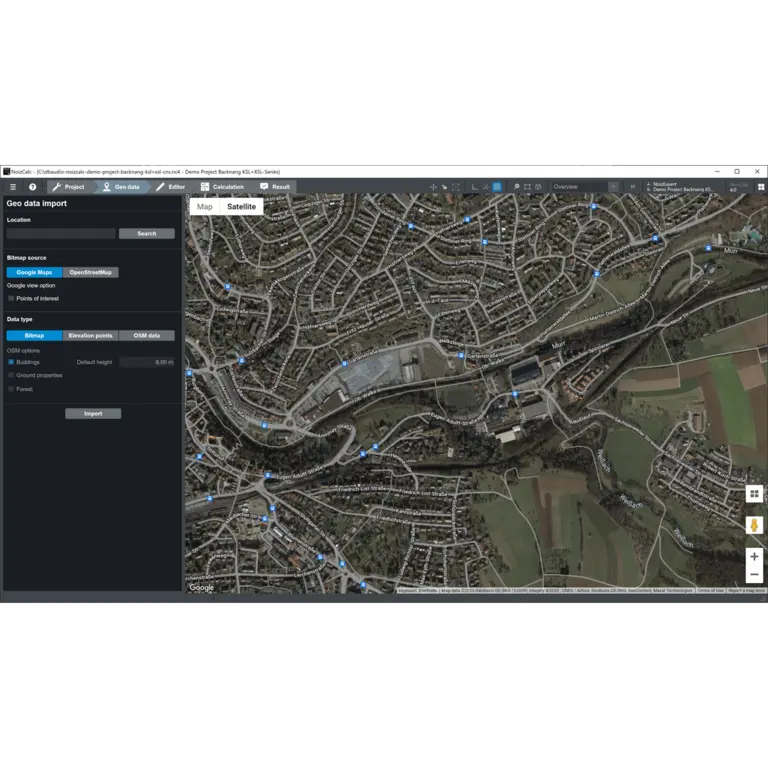The image size is (768, 768).
Task: Select the distance measuring pen icon
Action: coord(485,187)
